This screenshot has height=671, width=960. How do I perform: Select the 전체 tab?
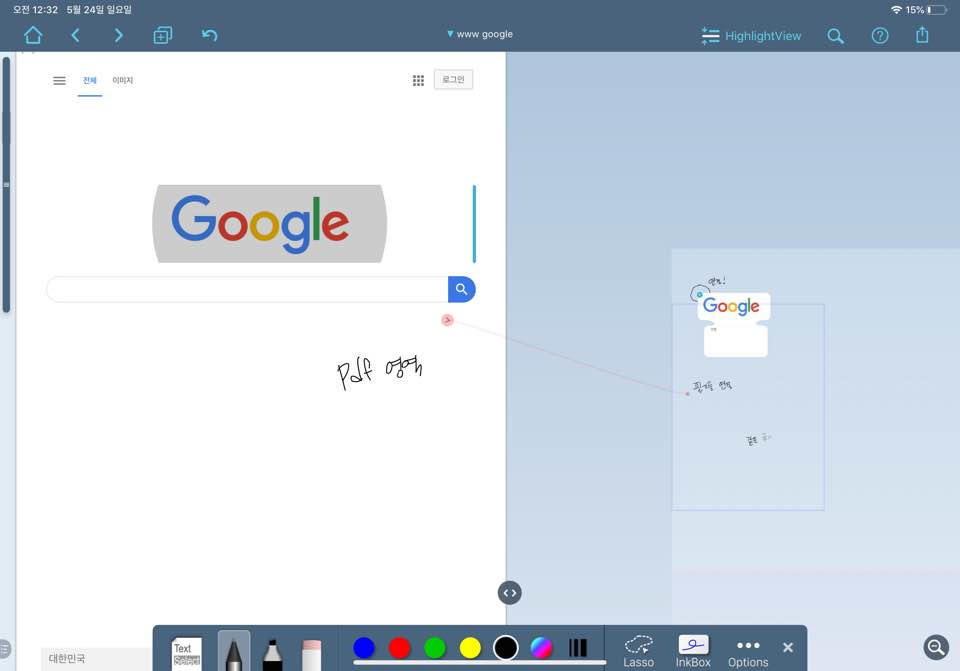pos(90,80)
